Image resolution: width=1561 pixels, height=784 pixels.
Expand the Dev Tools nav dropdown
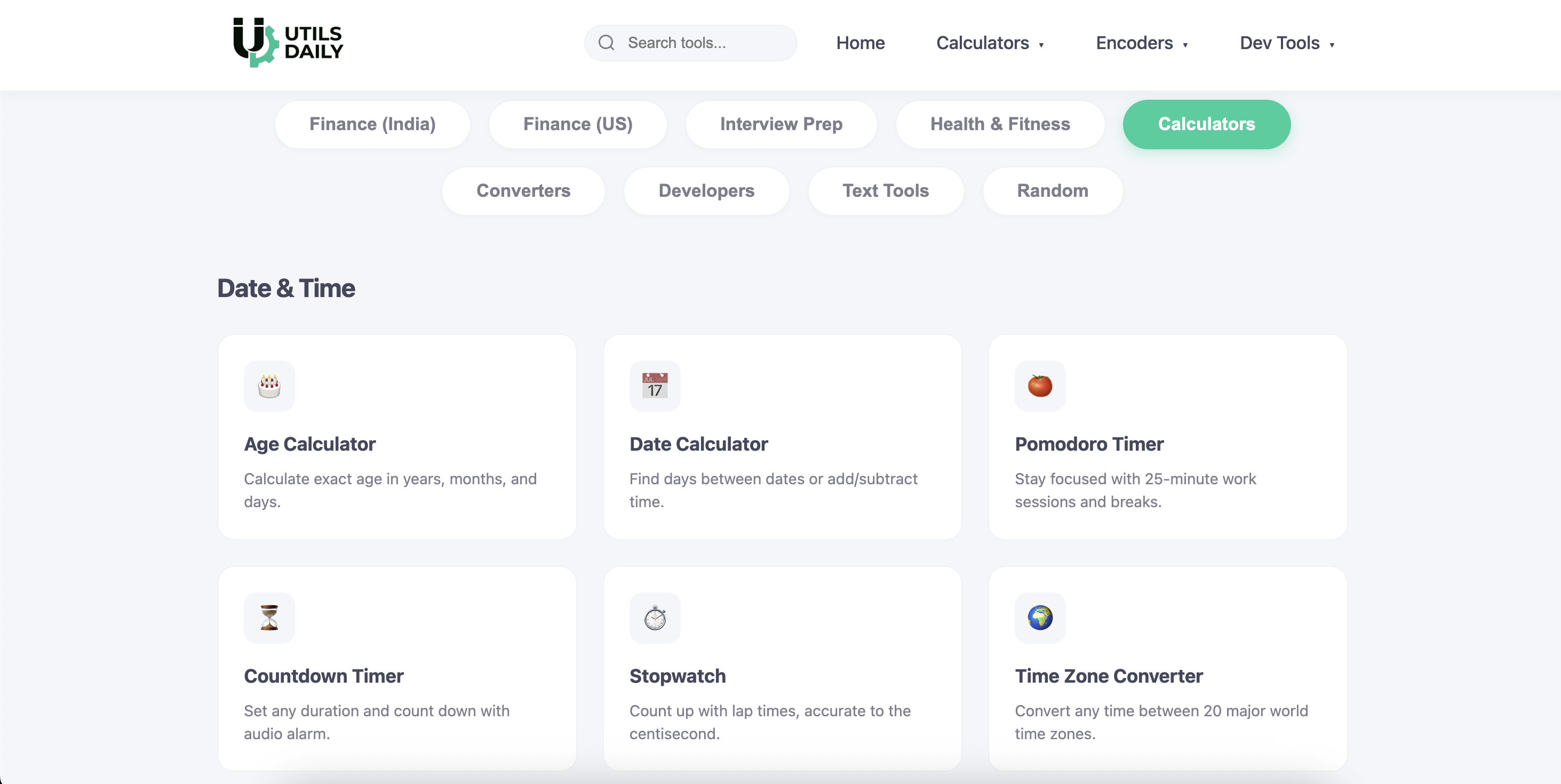click(1287, 43)
